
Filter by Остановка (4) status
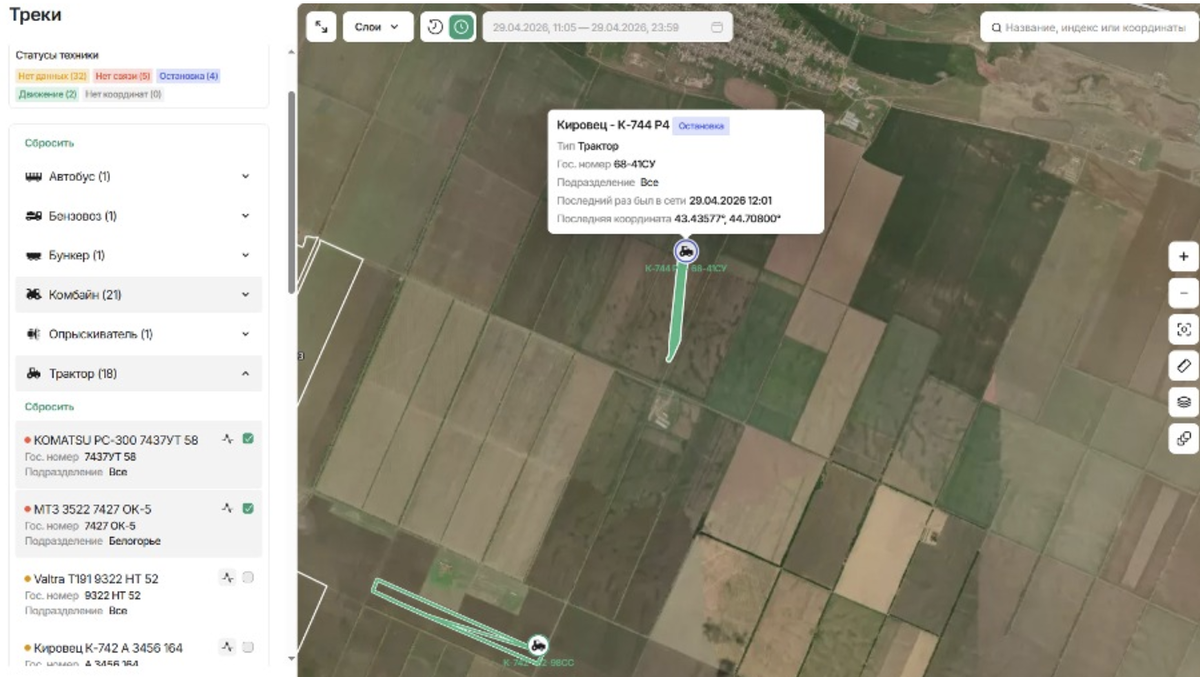click(x=189, y=76)
